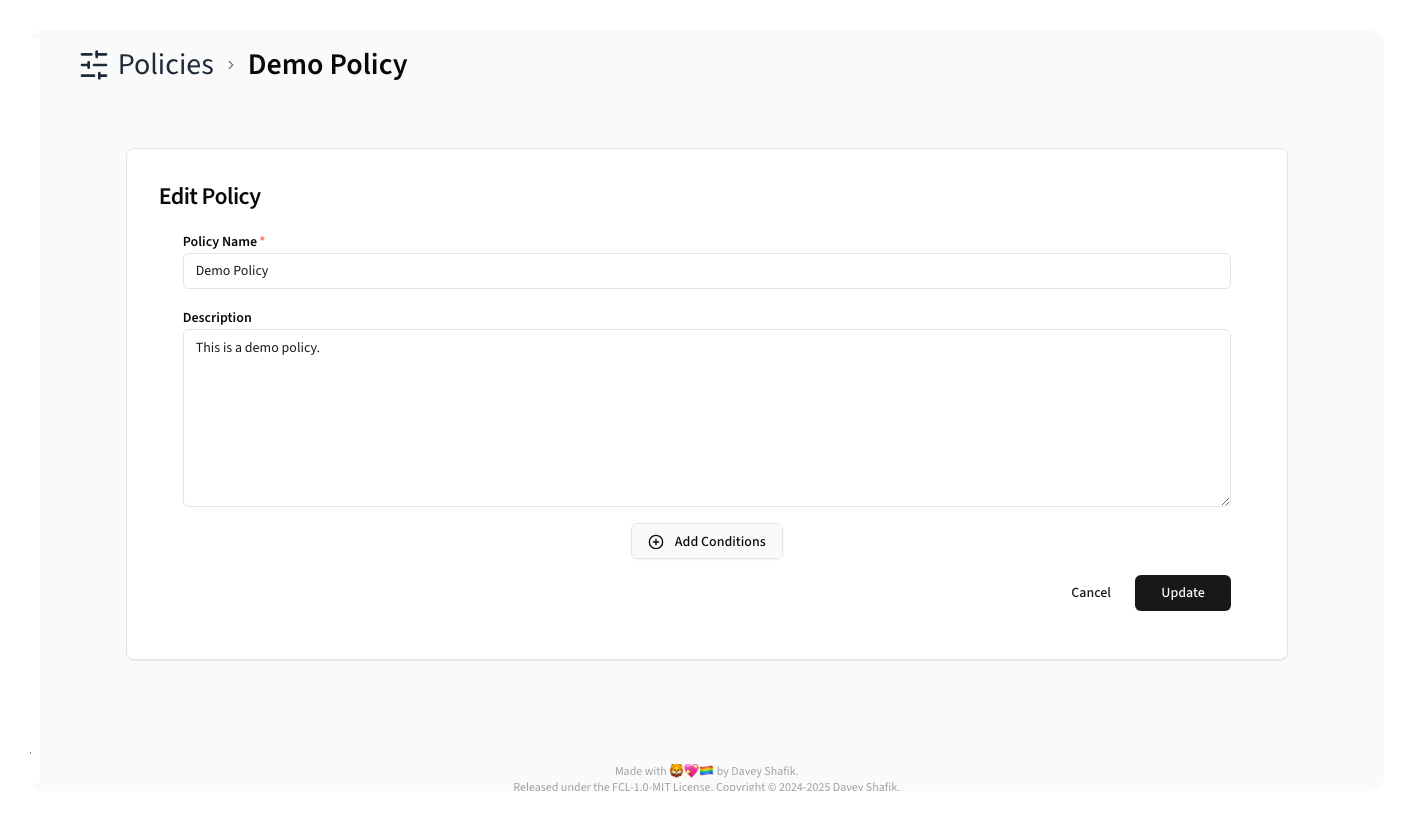Select the Demo Policy breadcrumb

[327, 64]
